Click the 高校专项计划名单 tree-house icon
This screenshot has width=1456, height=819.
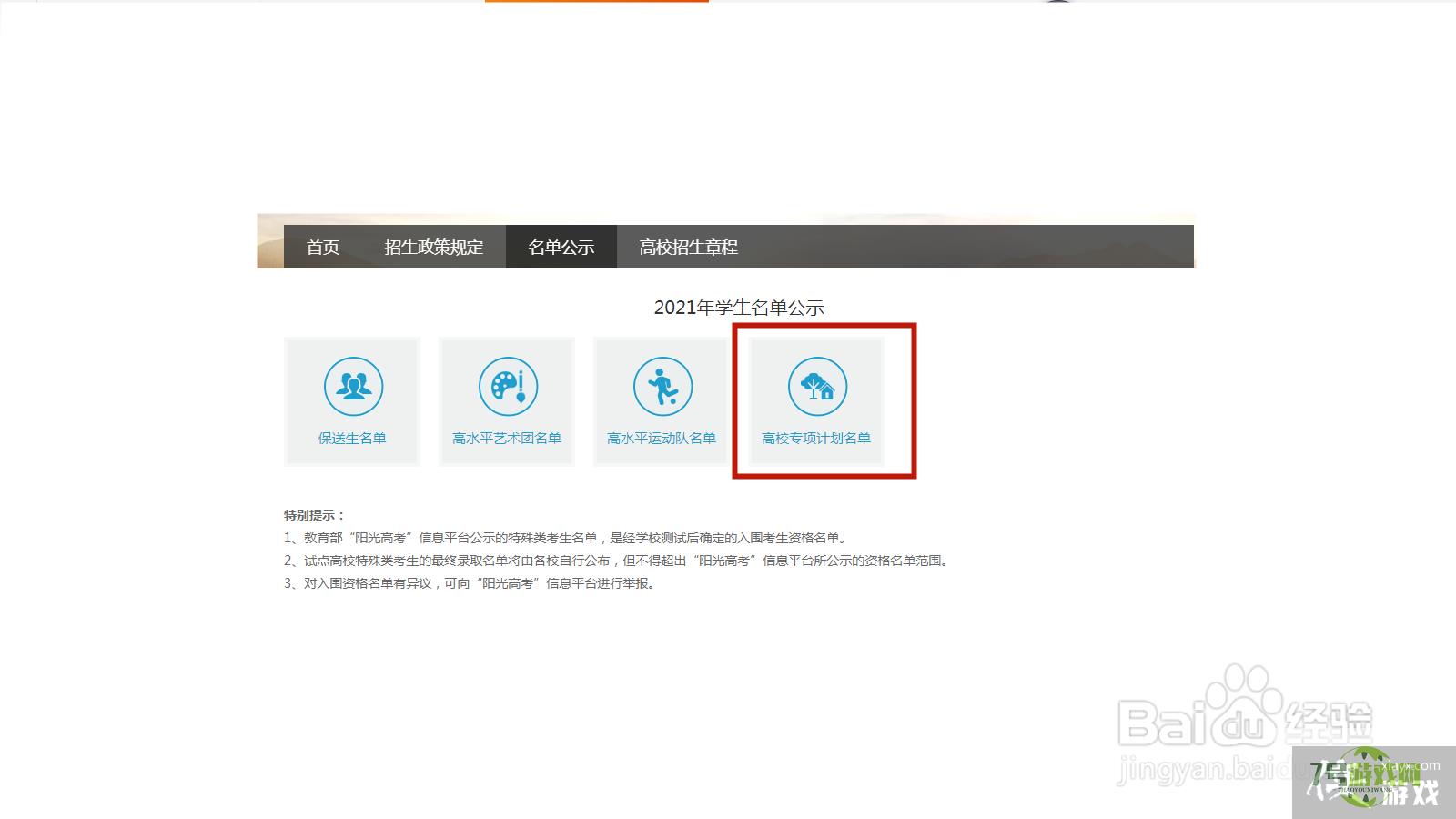817,386
